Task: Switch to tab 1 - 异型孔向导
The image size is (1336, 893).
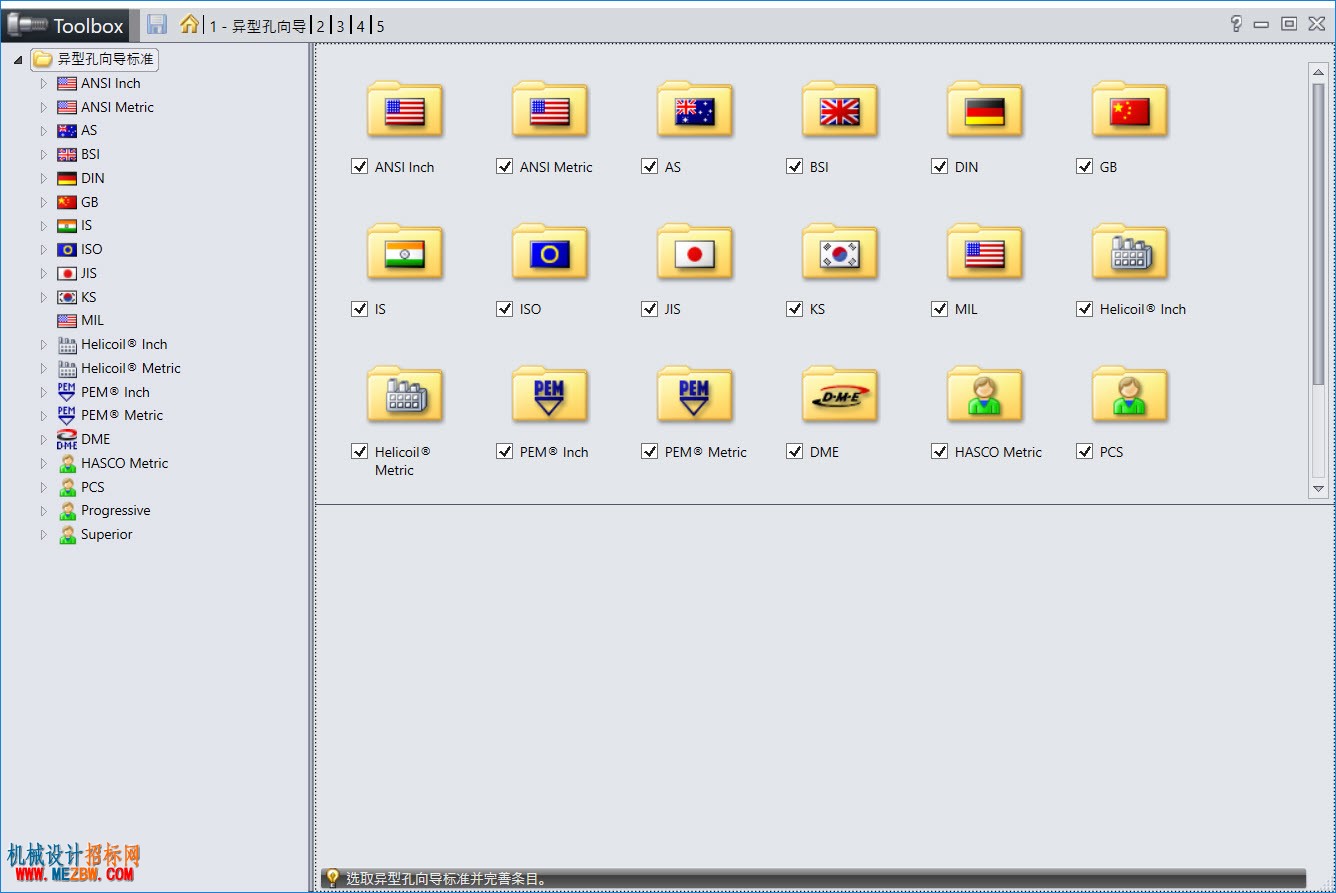Action: 258,26
